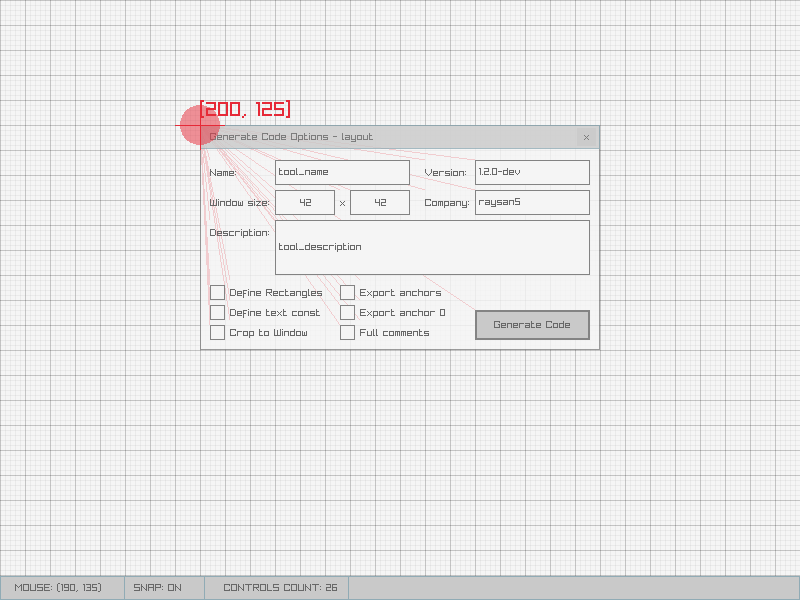Viewport: 800px width, 600px height.
Task: Click the Company field containing raysan5
Action: [x=532, y=202]
